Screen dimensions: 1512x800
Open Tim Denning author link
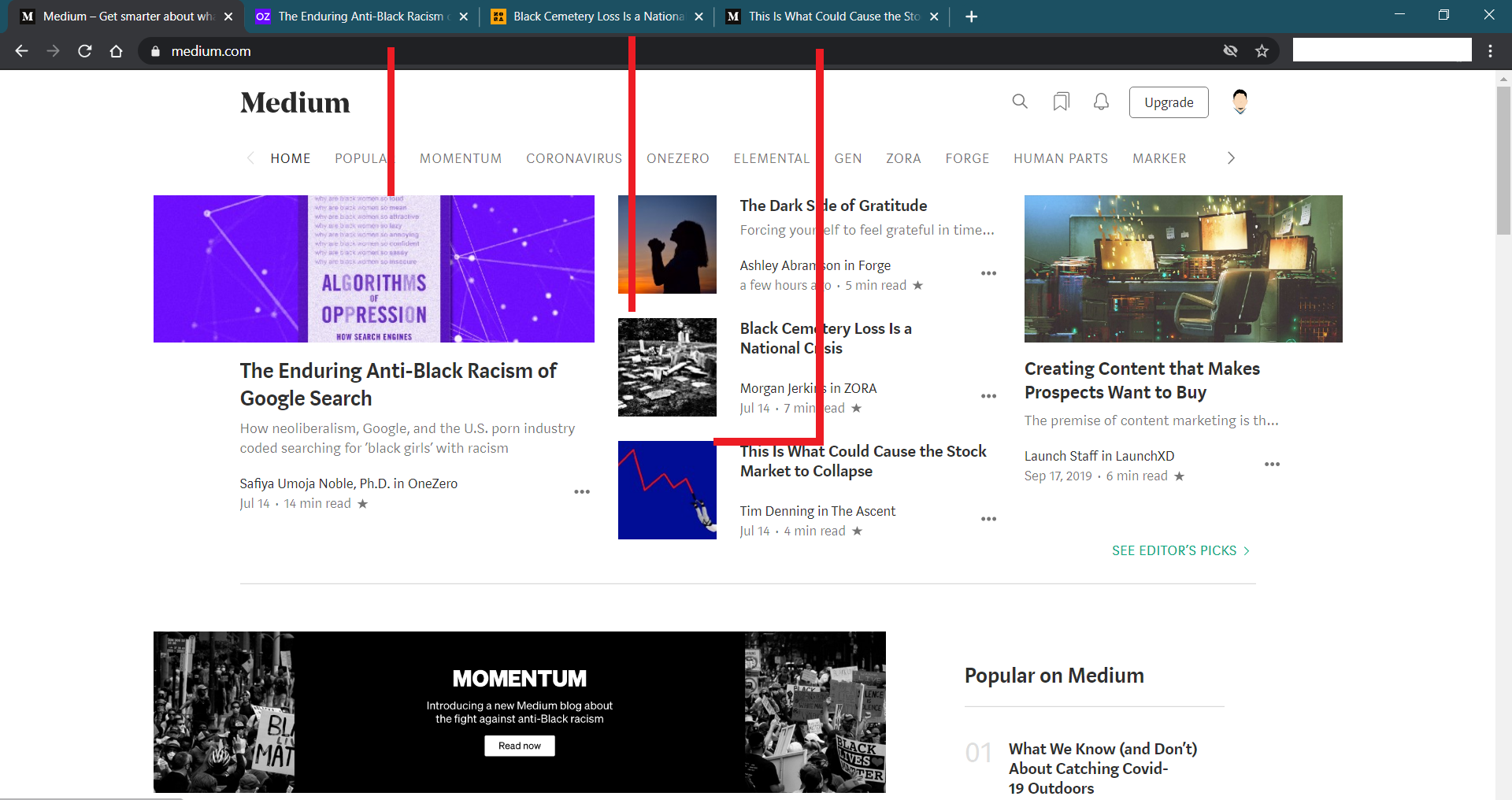coord(778,511)
